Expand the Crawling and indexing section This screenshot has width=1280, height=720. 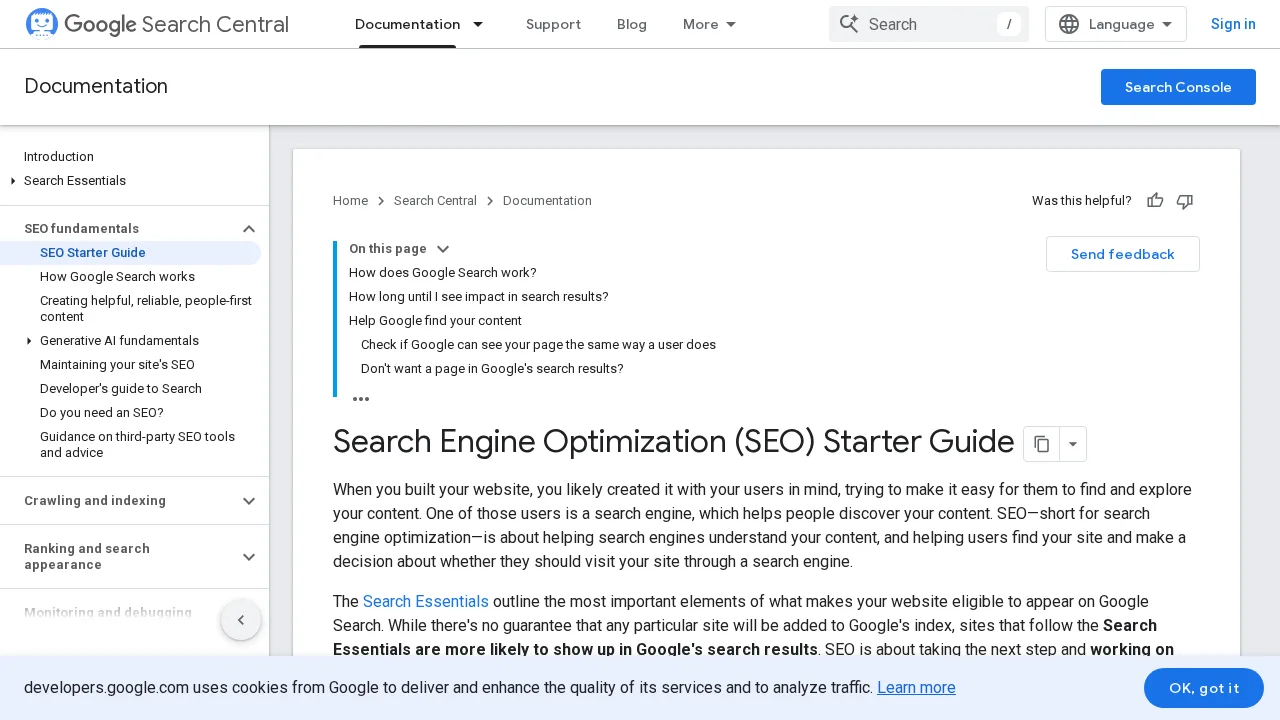coord(249,501)
